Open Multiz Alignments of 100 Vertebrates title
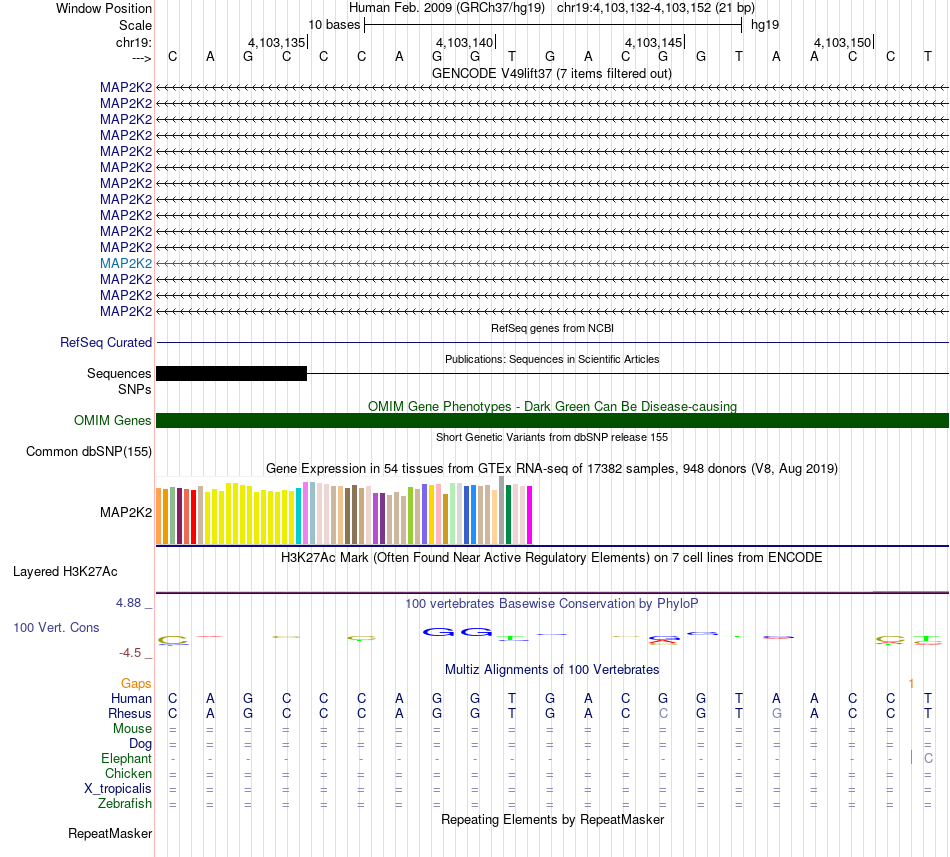Screen dimensions: 950x857 point(552,669)
